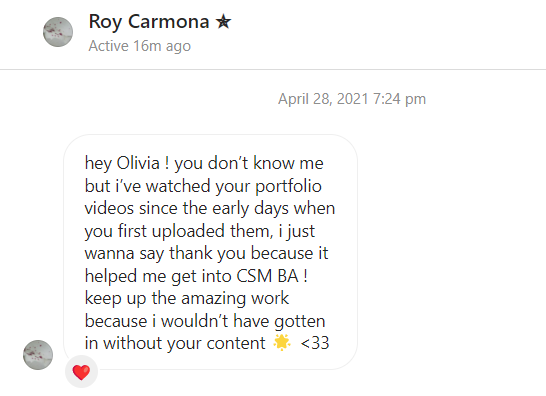
Task: Open Roy Carmona's header profile picture
Action: click(58, 32)
